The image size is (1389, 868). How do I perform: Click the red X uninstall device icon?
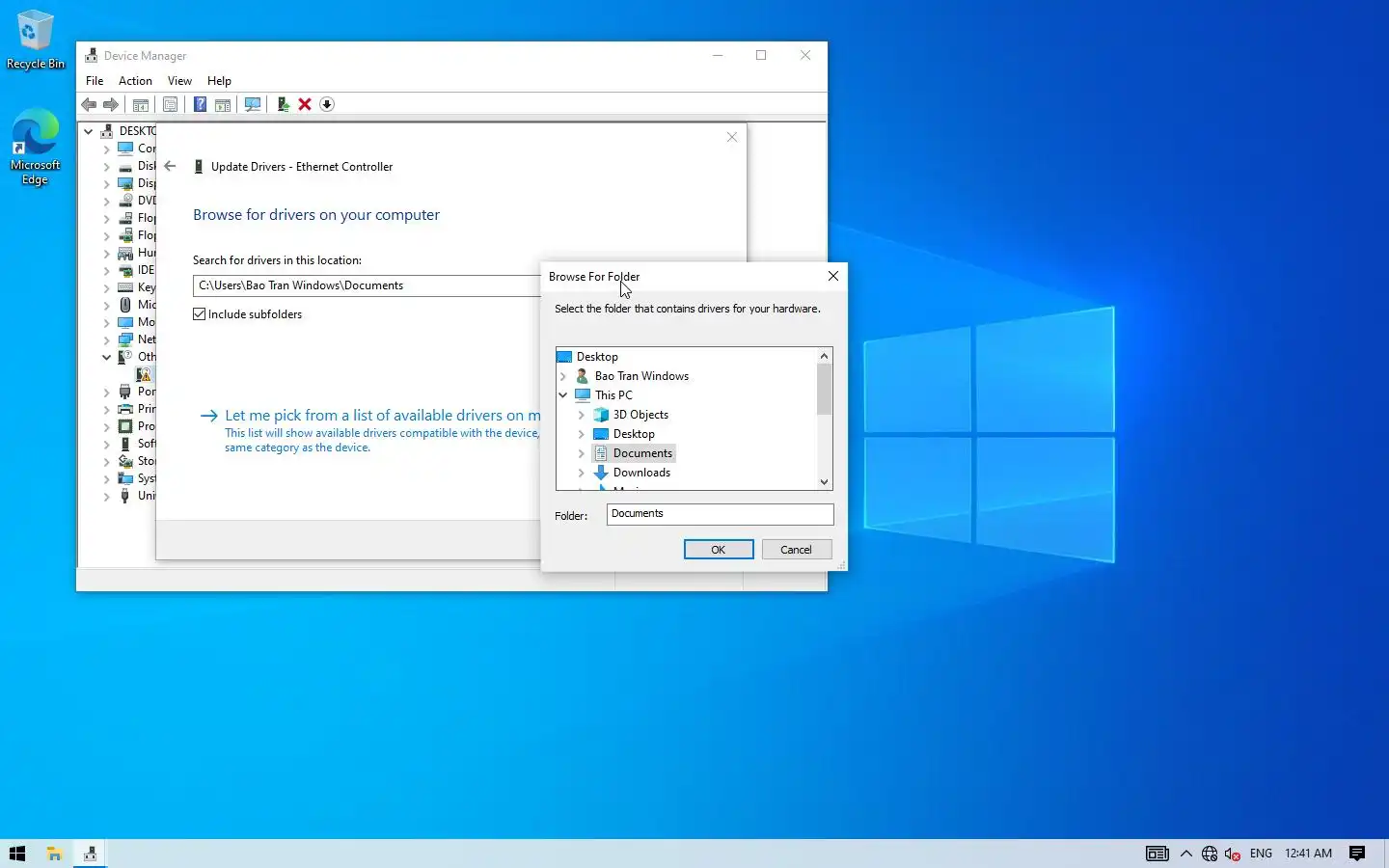point(305,104)
